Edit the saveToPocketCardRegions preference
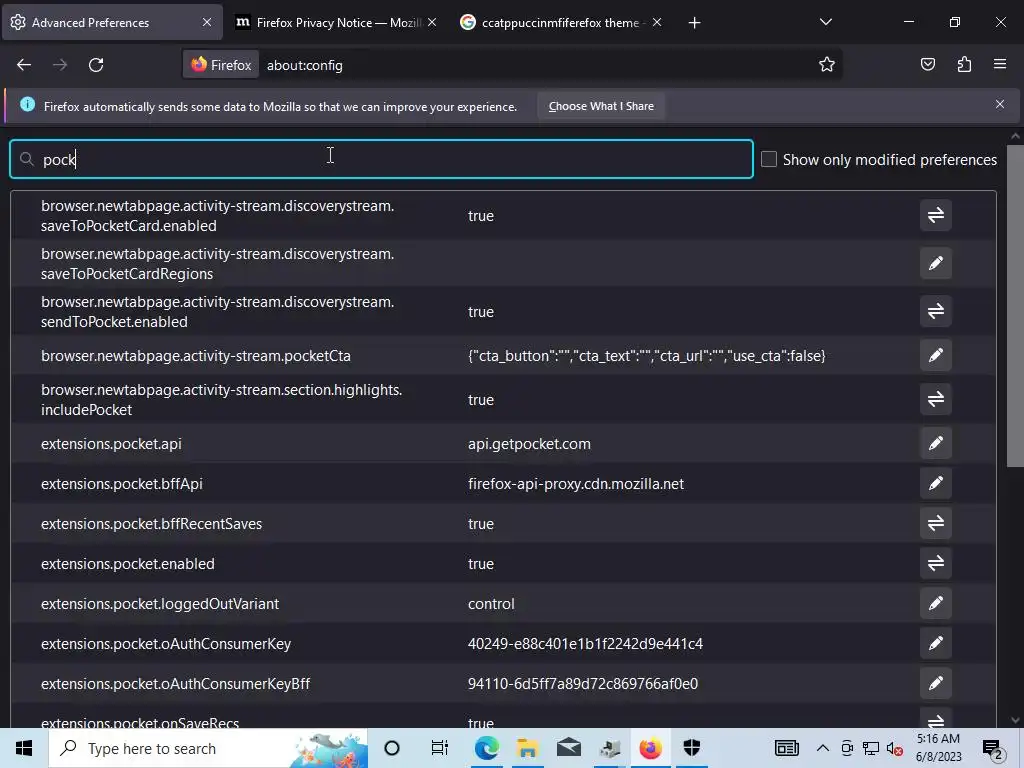The width and height of the screenshot is (1024, 768). click(935, 263)
